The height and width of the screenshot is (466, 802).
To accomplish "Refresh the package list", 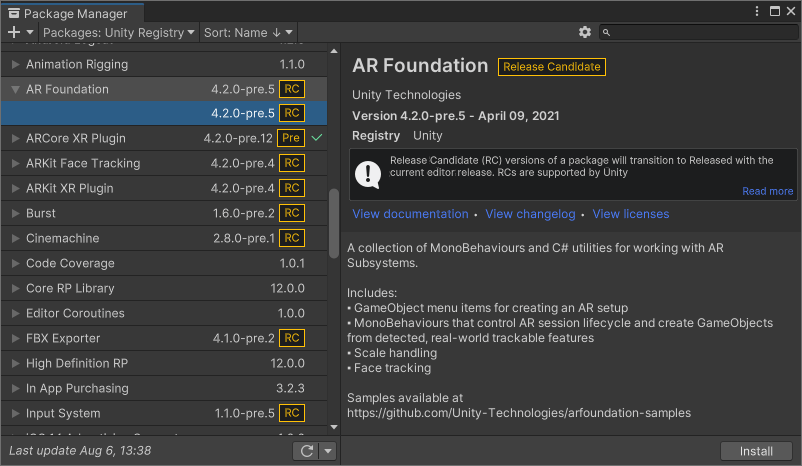I will click(306, 451).
